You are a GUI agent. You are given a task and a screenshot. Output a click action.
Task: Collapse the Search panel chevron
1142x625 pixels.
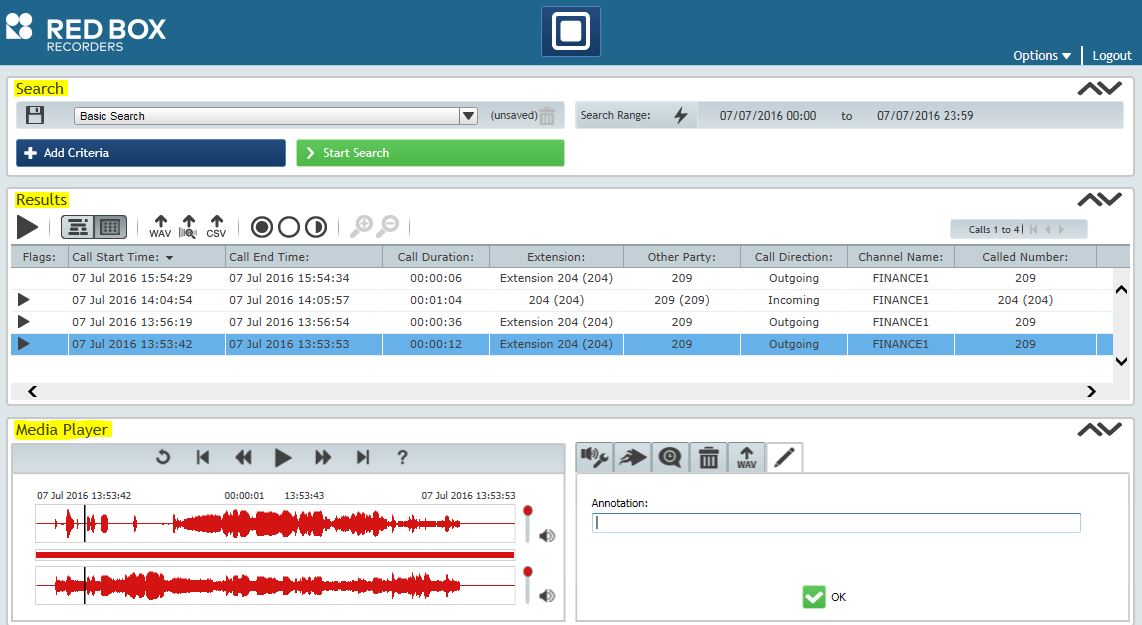(1101, 87)
